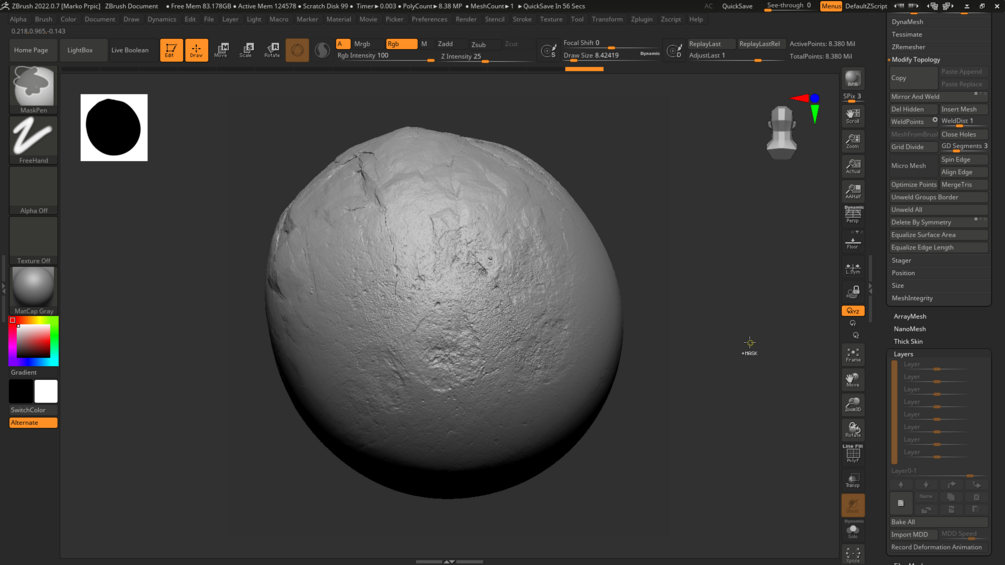Toggle PolyF line fill display
Screen dimensions: 1005x565
[x=852, y=453]
